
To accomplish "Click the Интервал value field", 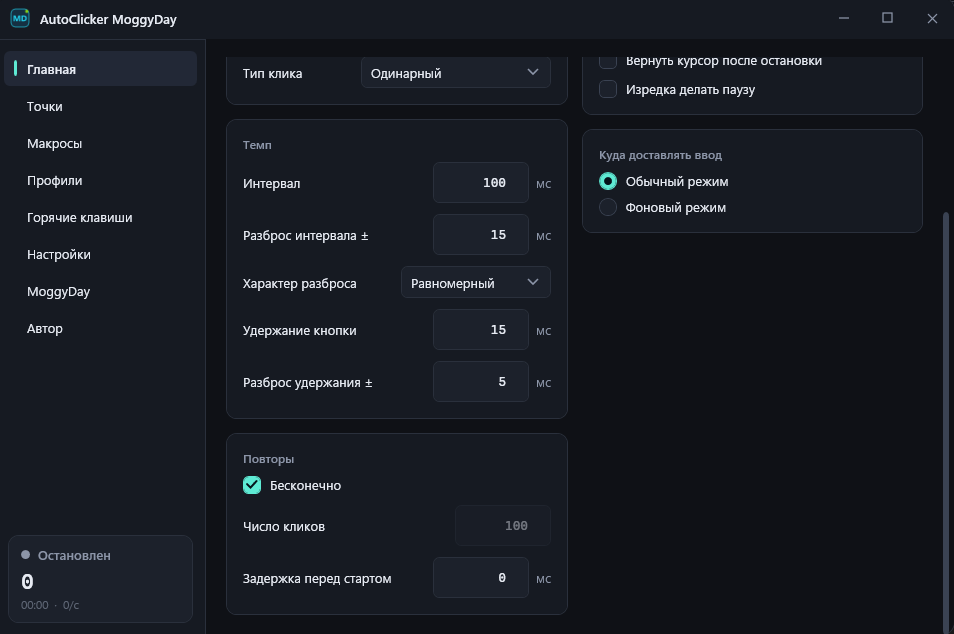I will tap(481, 183).
